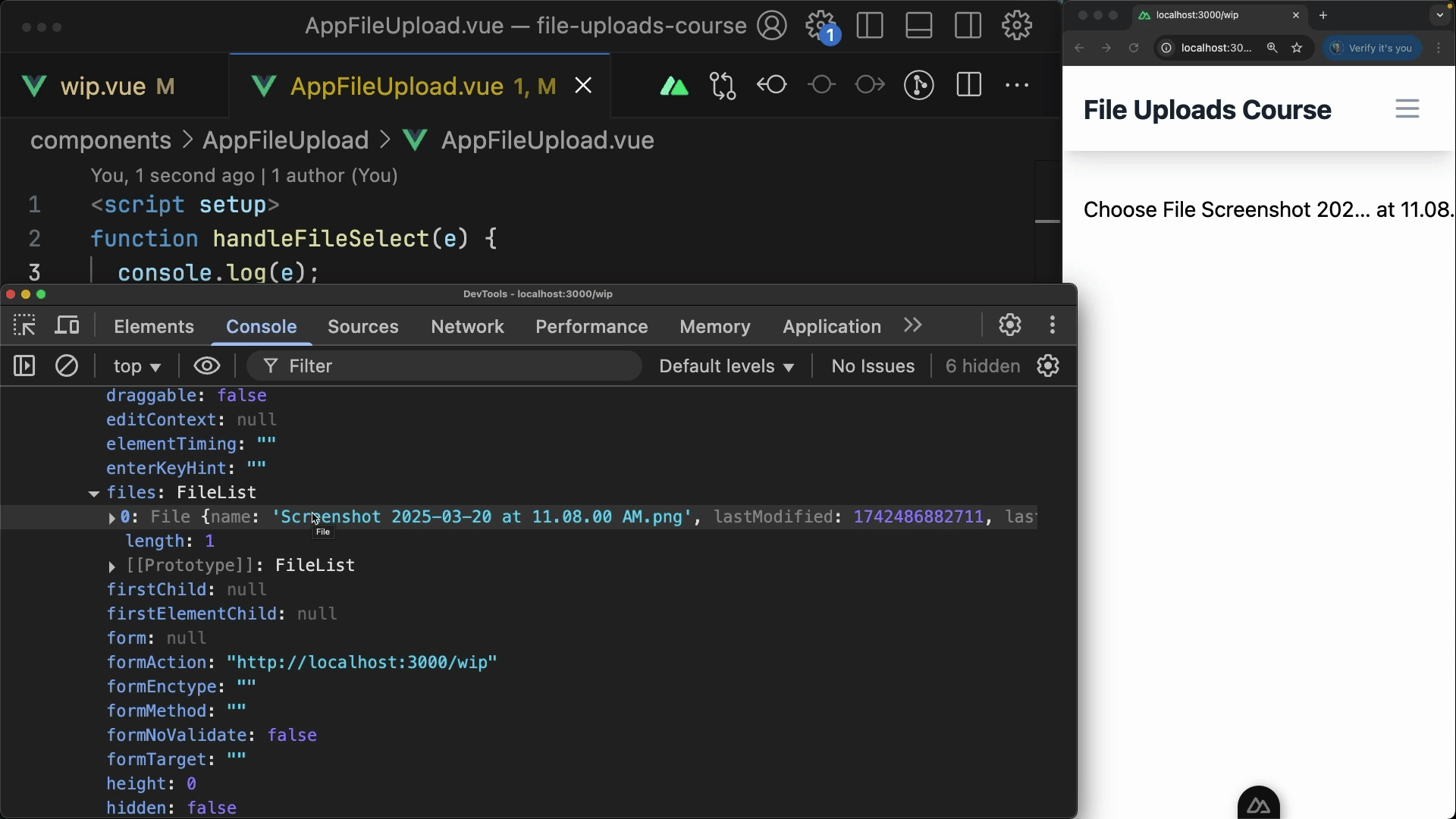Click No Issues indicator
The width and height of the screenshot is (1456, 819).
pos(873,366)
